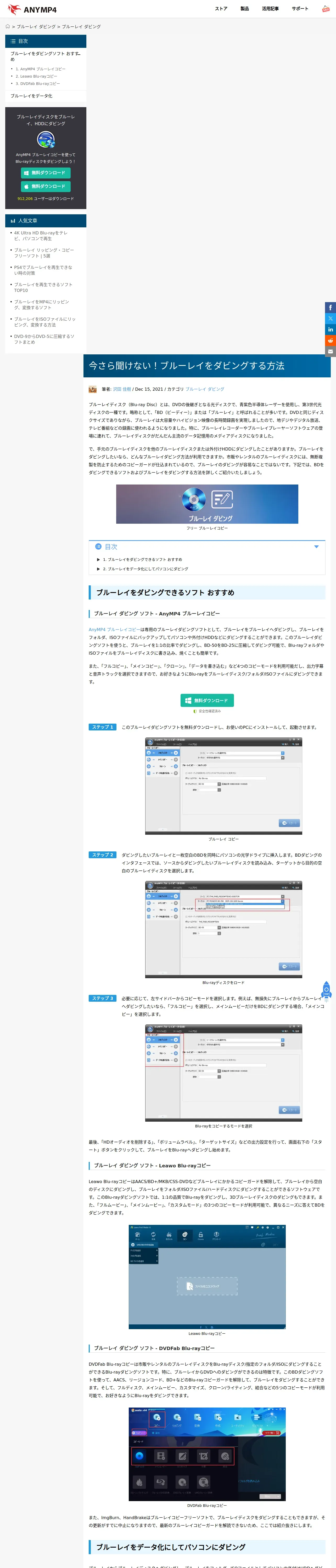Expand 目次 item 1. ブルーレイをダビングできるソフト おすすめ
This screenshot has height=1568, width=336.
coord(142,560)
